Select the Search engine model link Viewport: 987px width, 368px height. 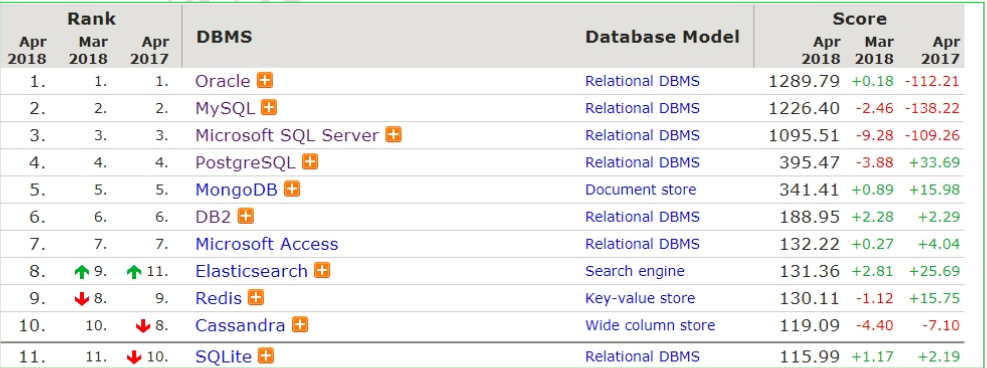[634, 271]
